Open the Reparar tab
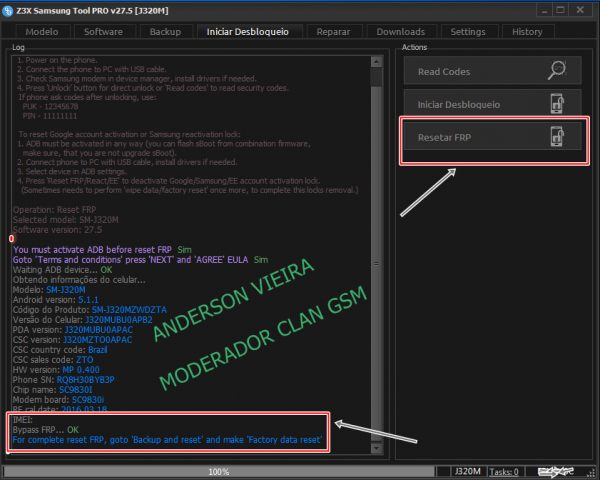The image size is (600, 480). click(333, 32)
